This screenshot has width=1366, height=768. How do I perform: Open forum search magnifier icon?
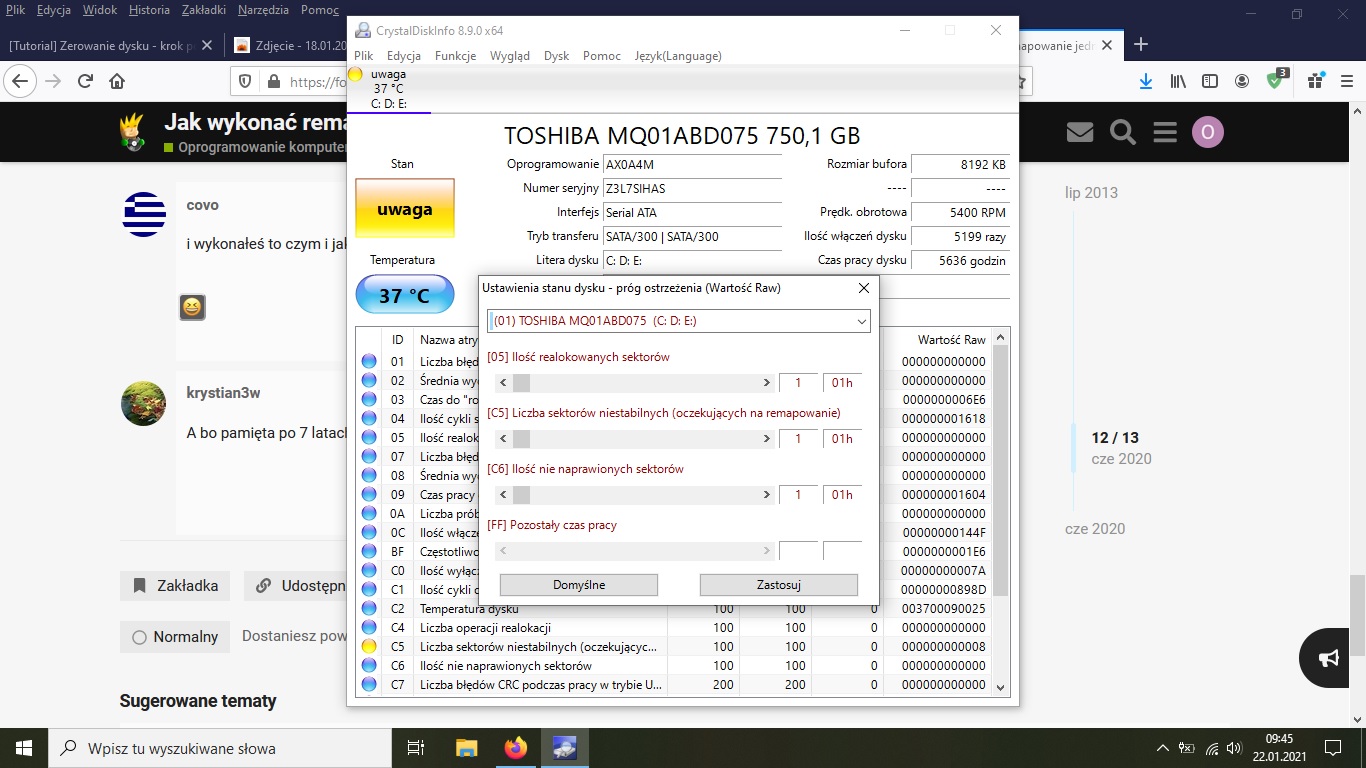click(x=1123, y=132)
